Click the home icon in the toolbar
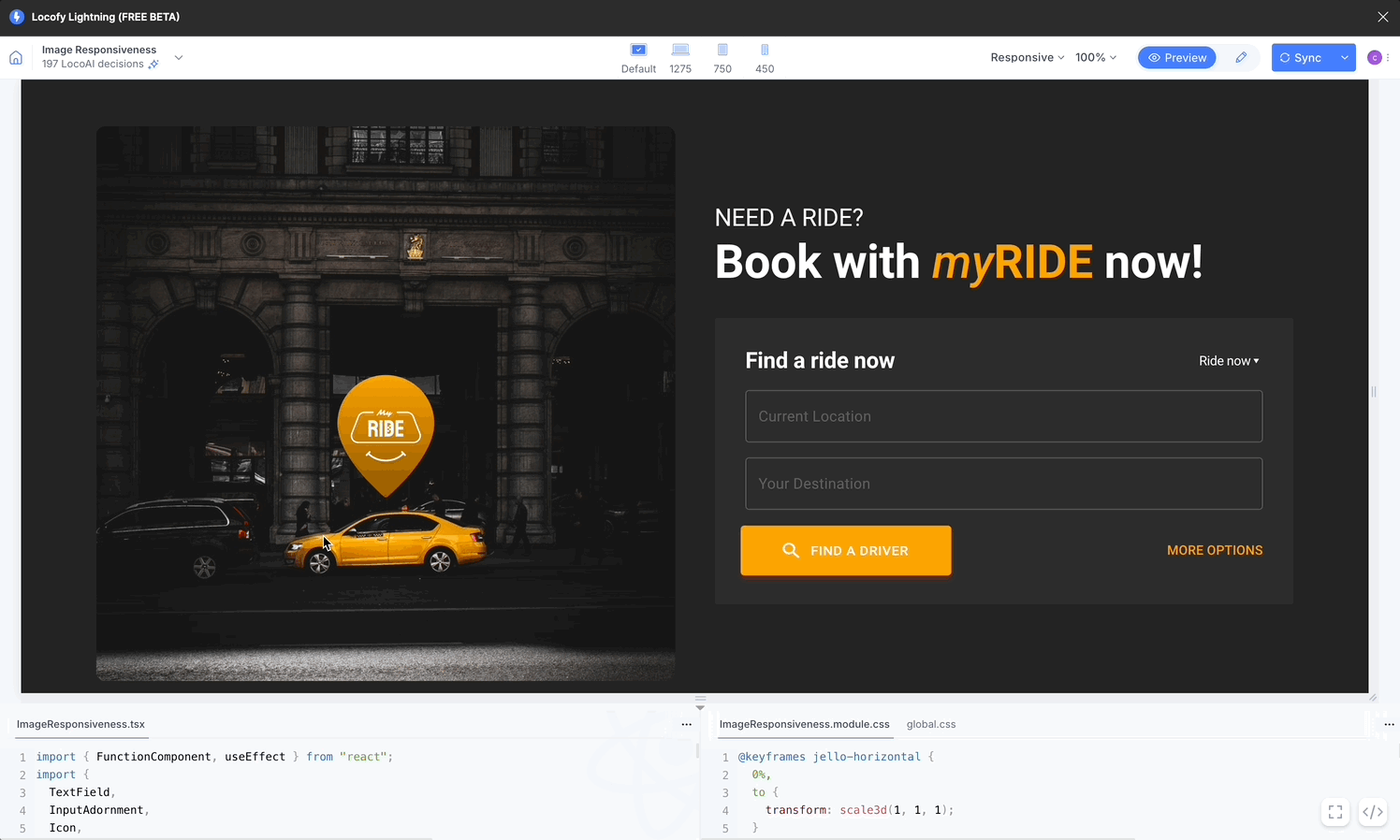The image size is (1400, 840). click(x=16, y=58)
